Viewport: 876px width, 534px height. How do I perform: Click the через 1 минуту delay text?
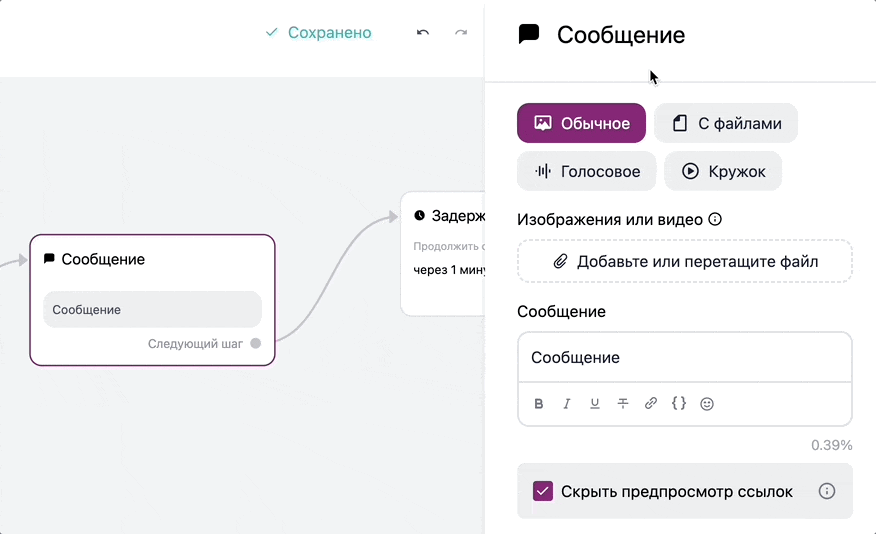449,270
